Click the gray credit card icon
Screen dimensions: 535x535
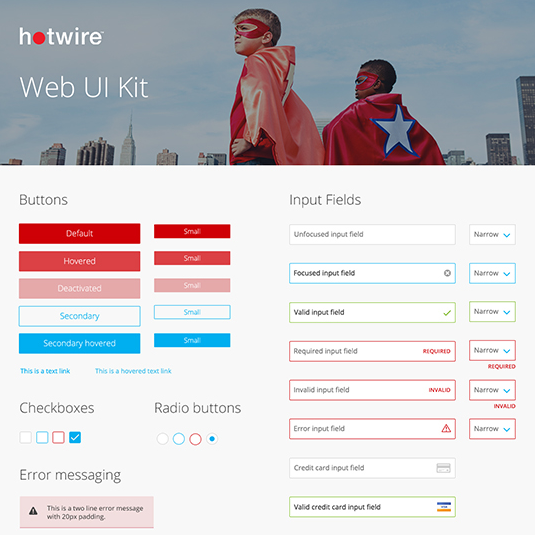click(x=443, y=468)
